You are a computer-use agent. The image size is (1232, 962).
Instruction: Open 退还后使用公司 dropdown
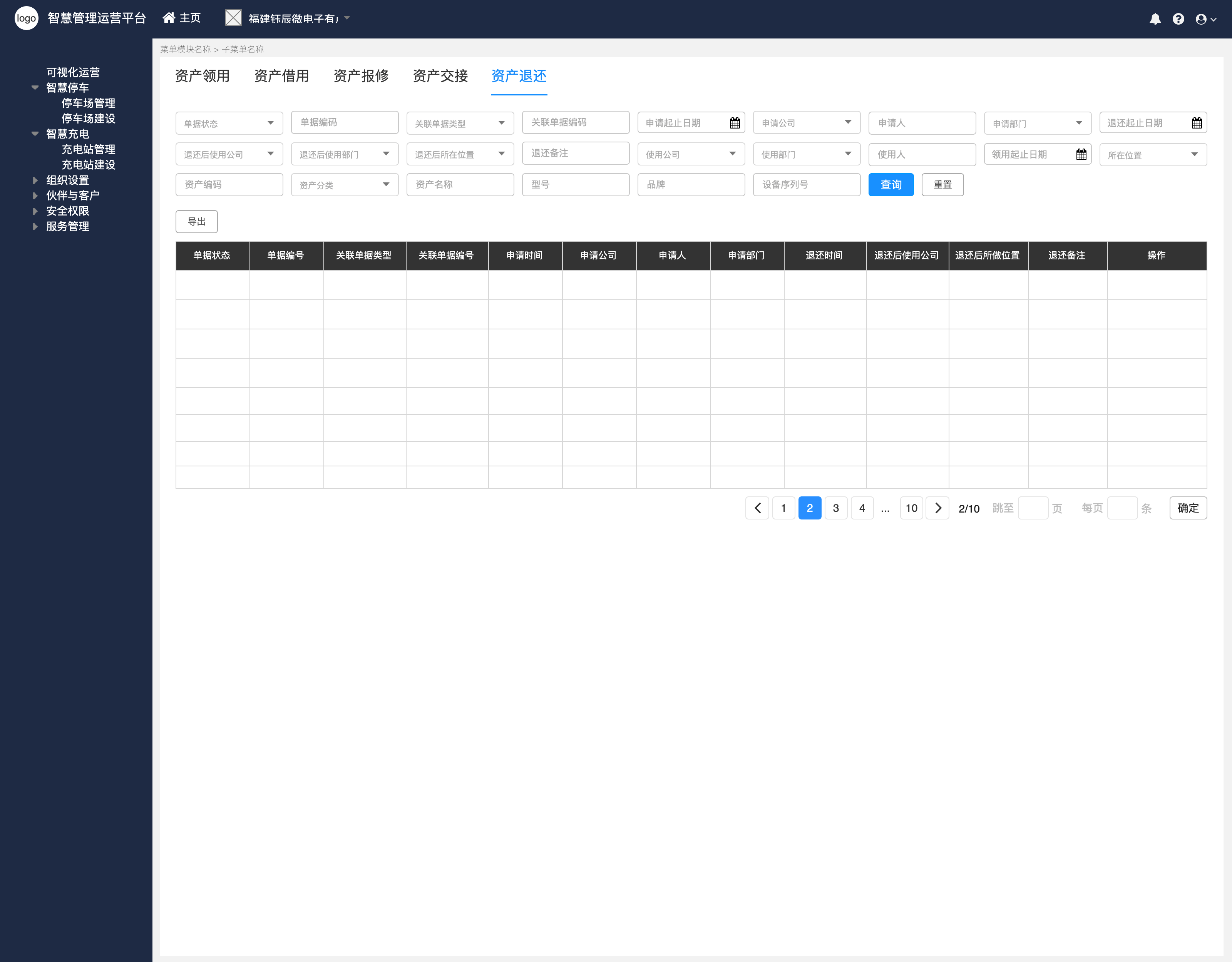229,155
